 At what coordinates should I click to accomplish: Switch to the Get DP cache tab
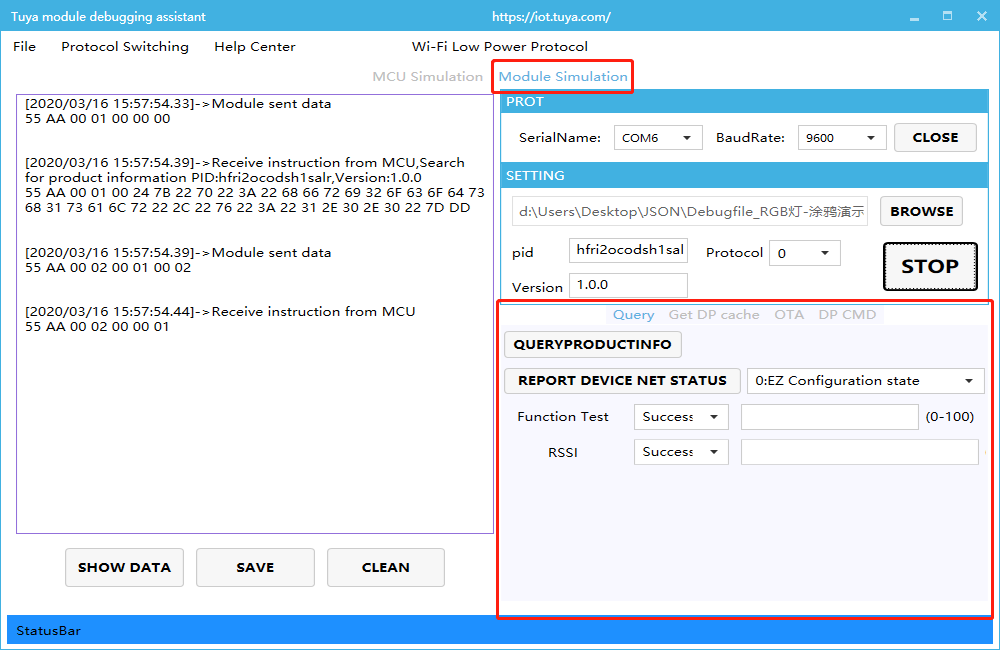(x=713, y=315)
